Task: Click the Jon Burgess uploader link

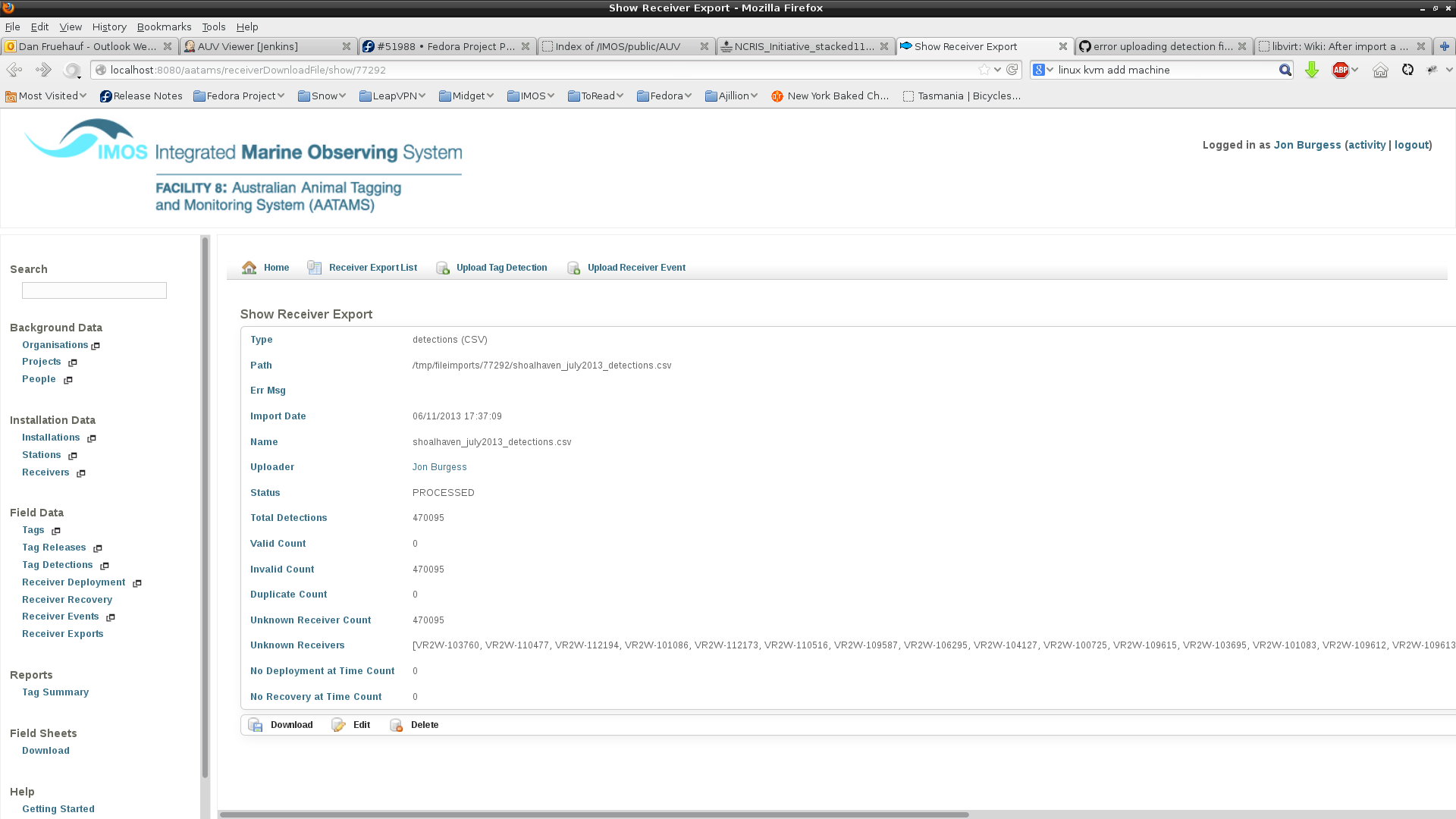Action: (439, 467)
